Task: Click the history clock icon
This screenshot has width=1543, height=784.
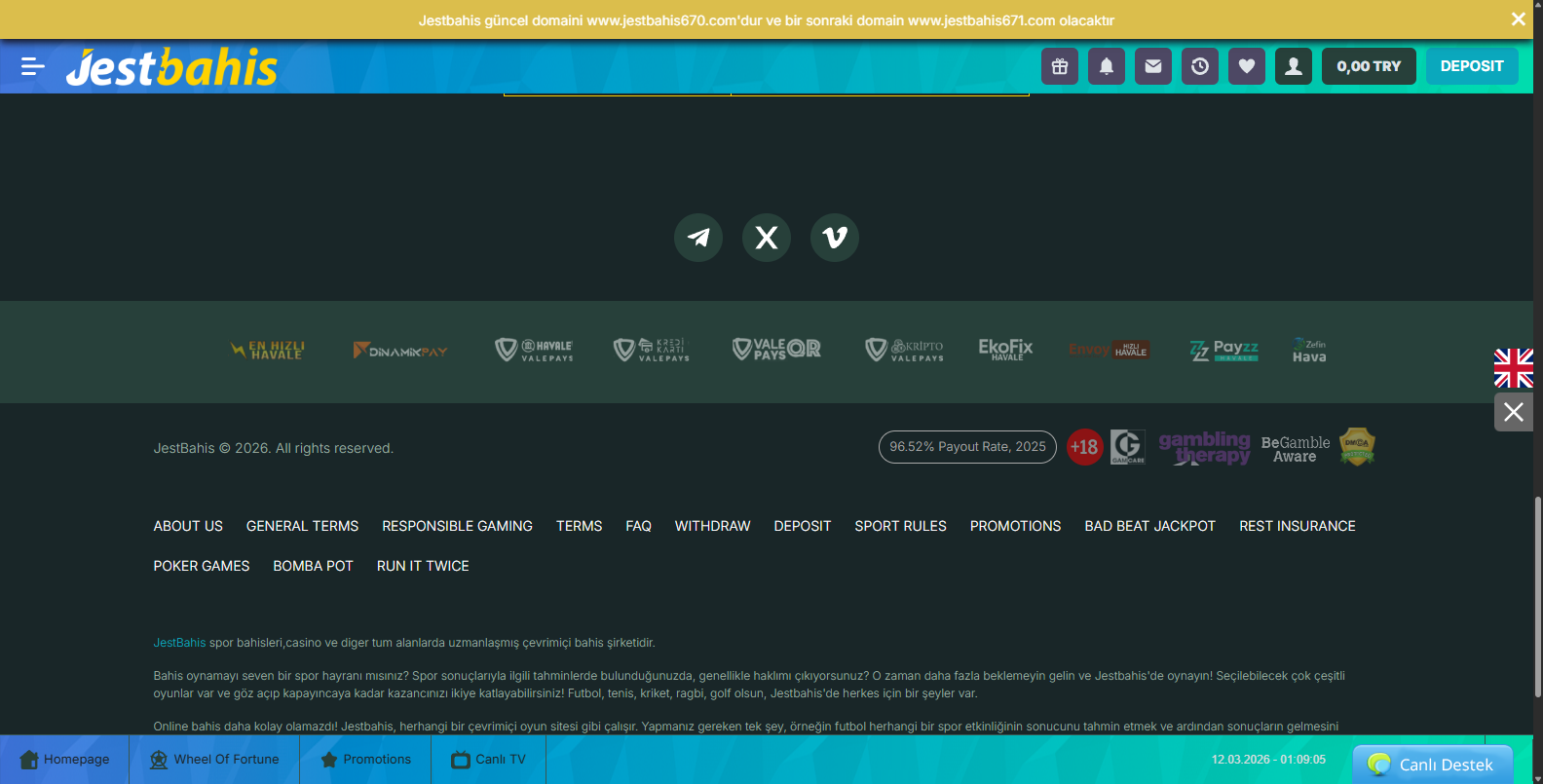Action: (1200, 66)
